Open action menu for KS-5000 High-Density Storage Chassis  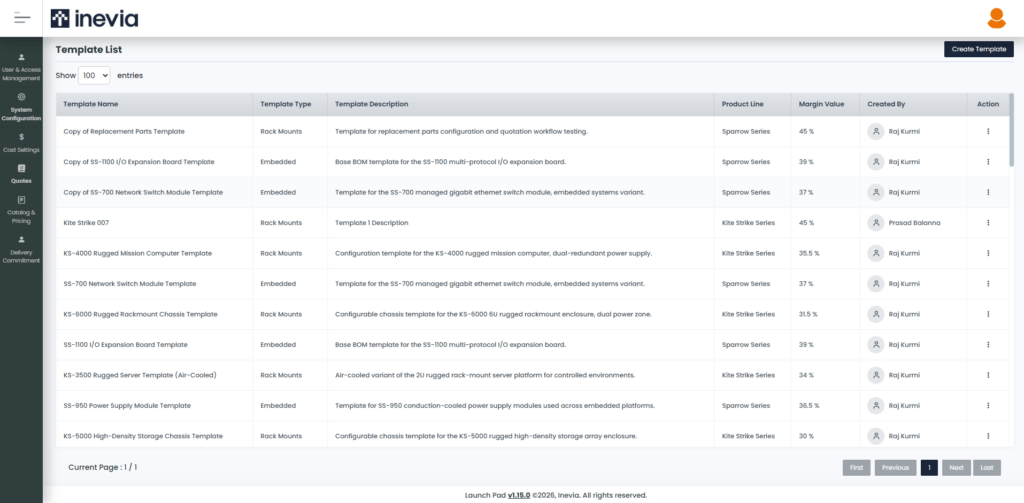click(988, 436)
